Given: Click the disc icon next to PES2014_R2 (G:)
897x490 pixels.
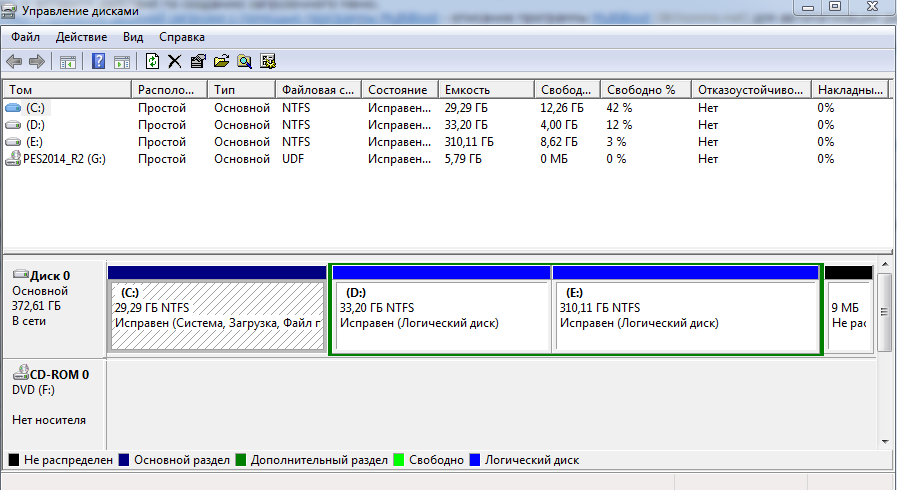Looking at the screenshot, I should point(13,158).
